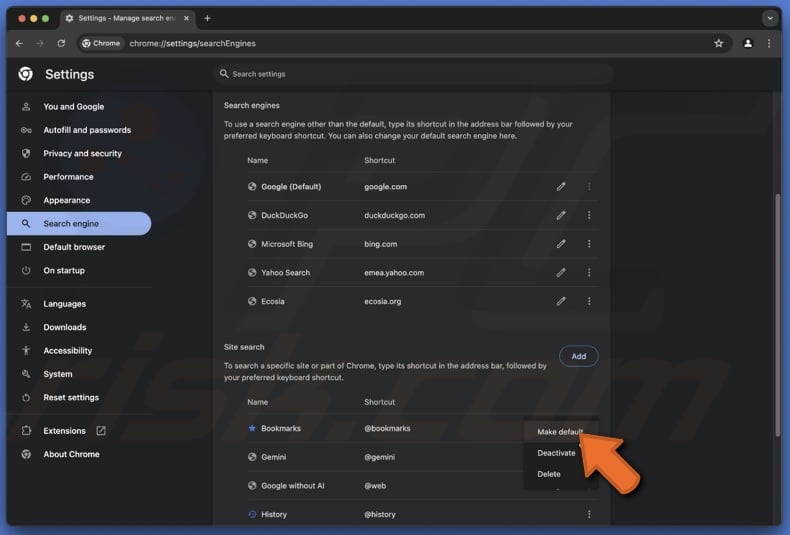Open more actions for Yahoo Search

pyautogui.click(x=589, y=272)
